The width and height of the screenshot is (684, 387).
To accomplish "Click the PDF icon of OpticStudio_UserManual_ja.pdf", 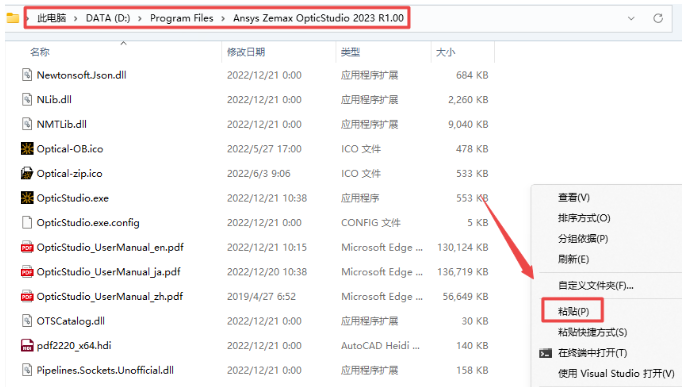I will click(x=27, y=272).
